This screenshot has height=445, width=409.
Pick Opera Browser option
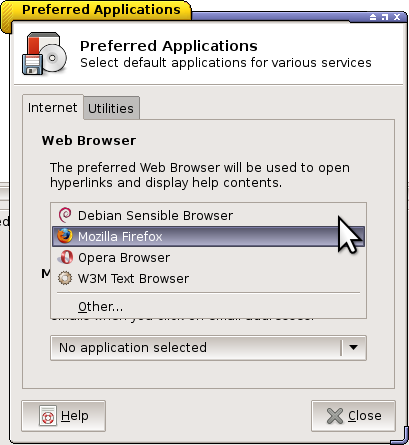click(x=208, y=257)
